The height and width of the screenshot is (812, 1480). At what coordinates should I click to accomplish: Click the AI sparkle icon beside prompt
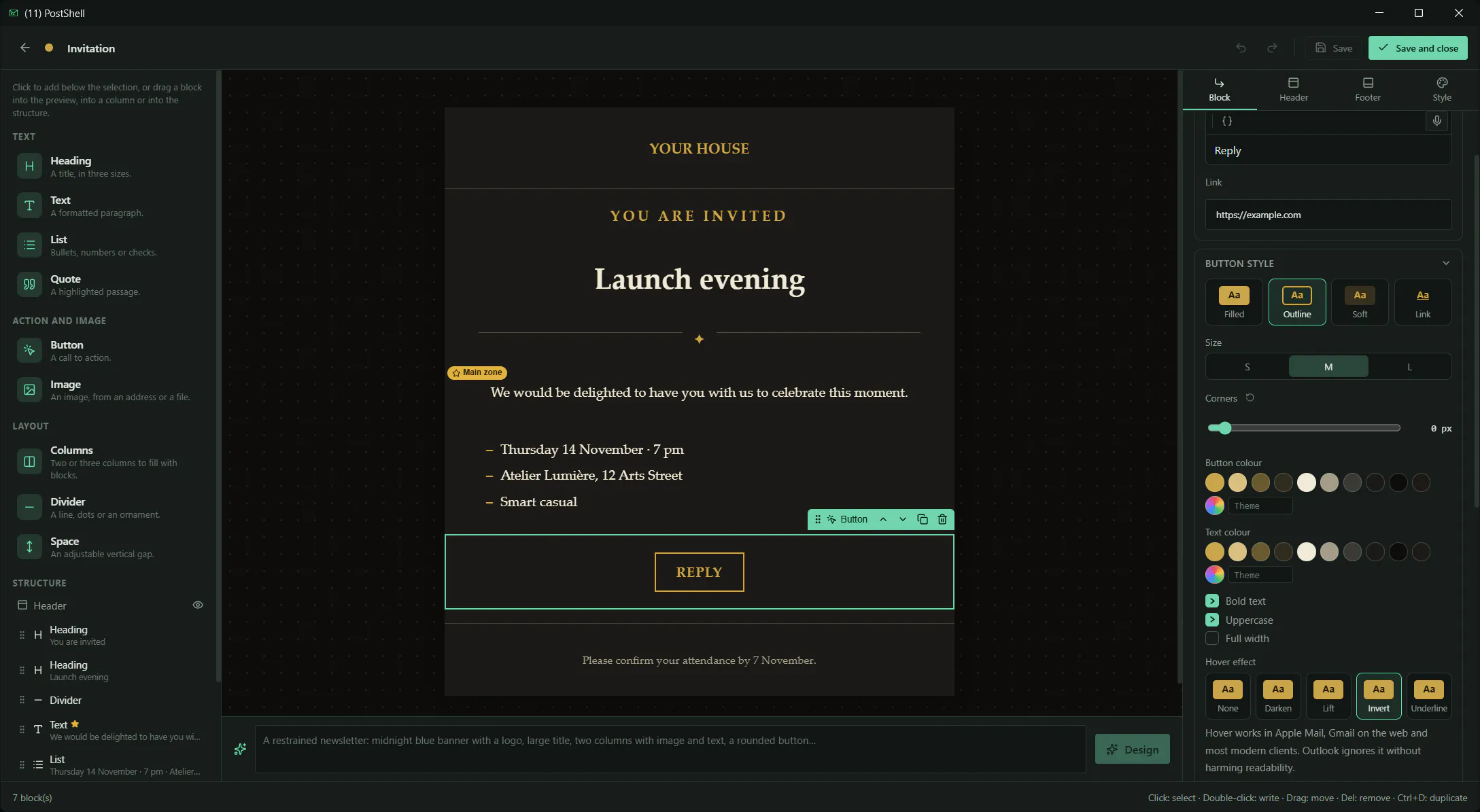(x=240, y=749)
